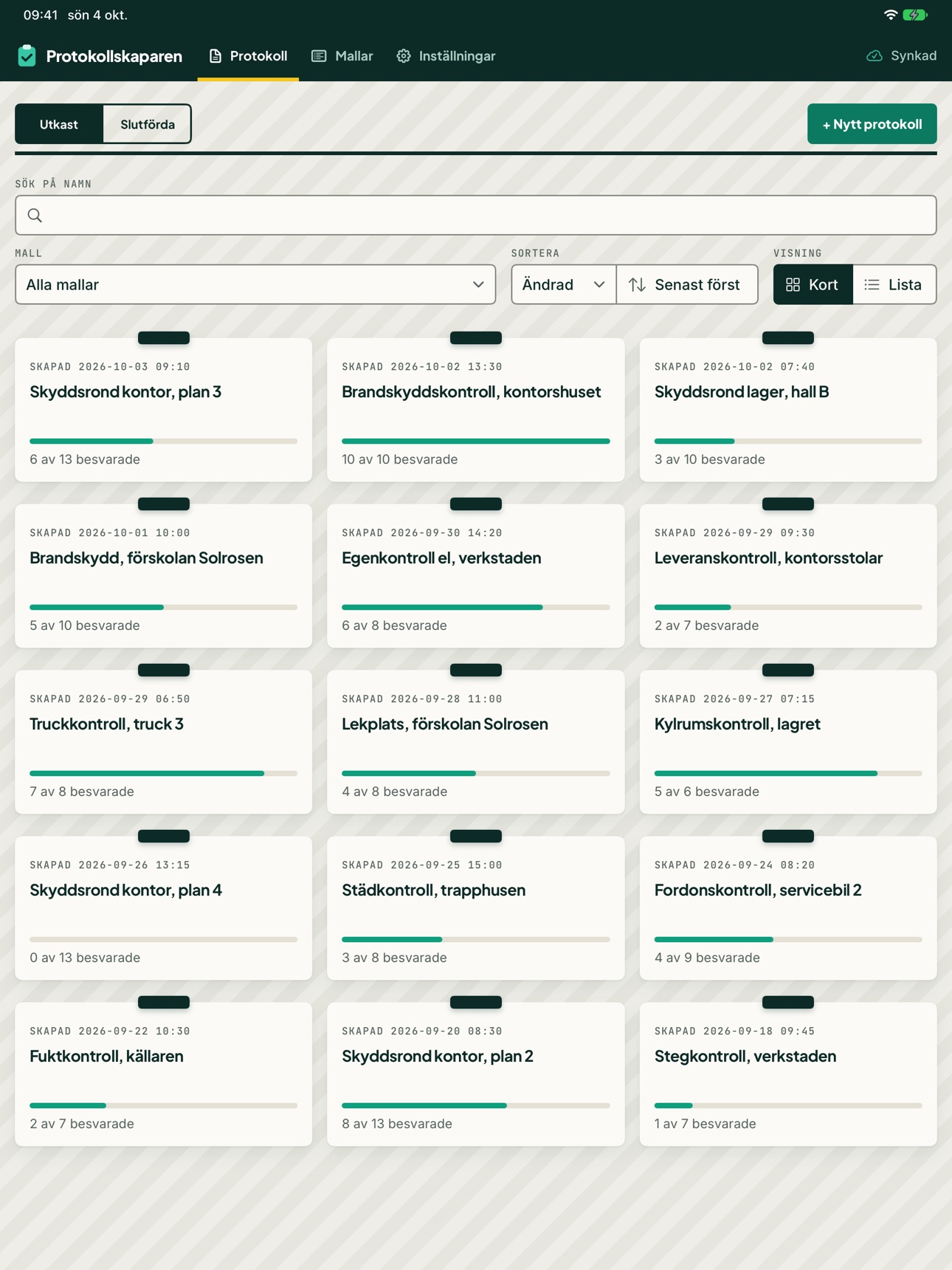Click the list icon in Lista view

[x=872, y=285]
